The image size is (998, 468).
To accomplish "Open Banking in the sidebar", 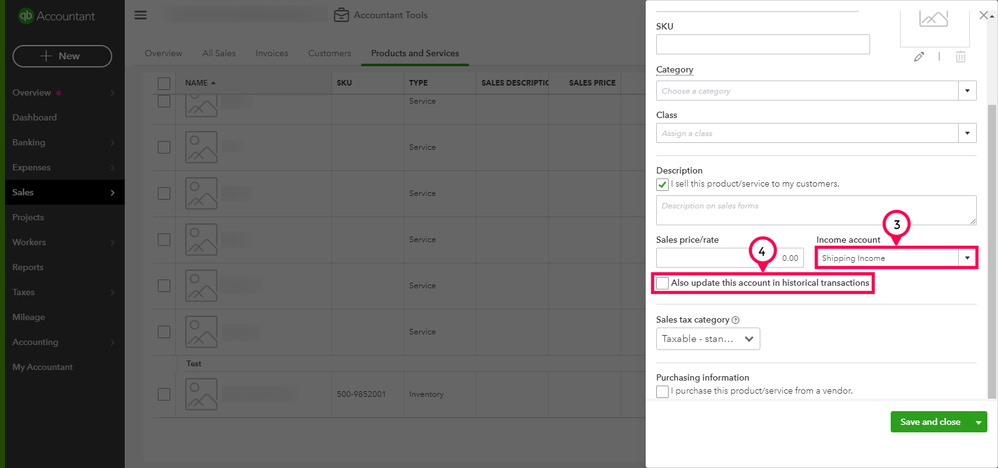I will pyautogui.click(x=29, y=142).
